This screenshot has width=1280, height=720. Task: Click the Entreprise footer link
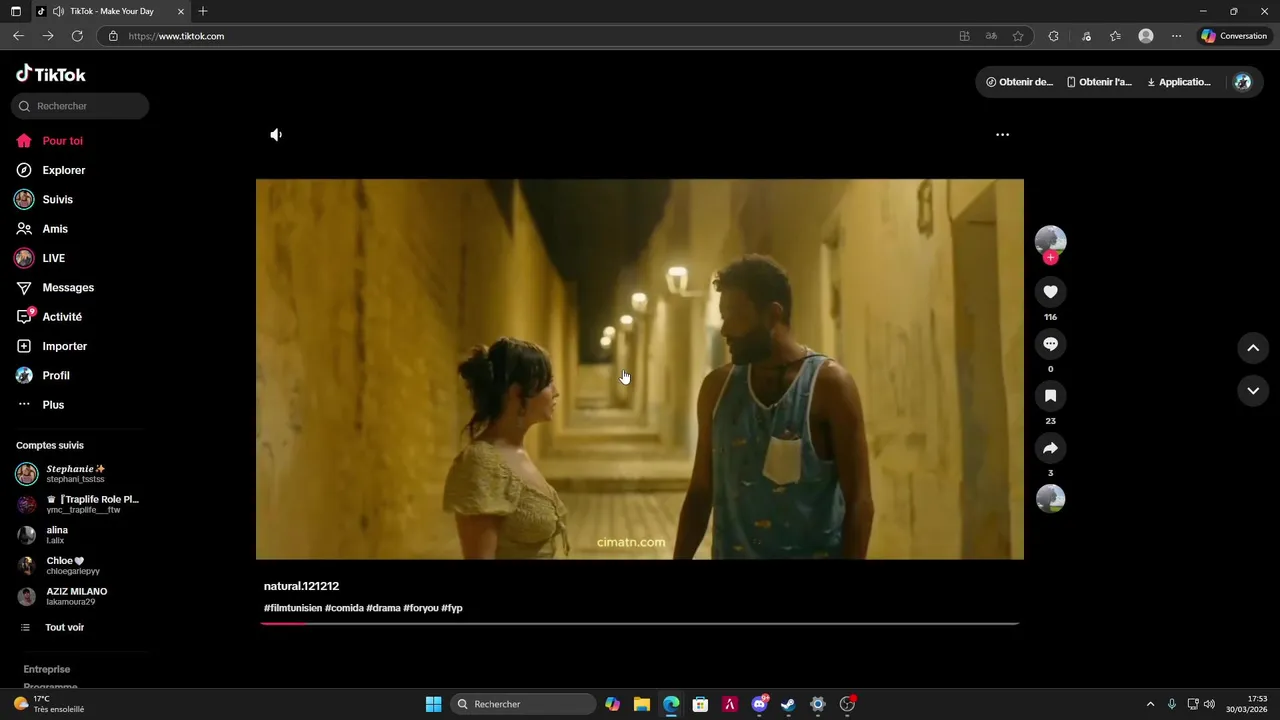click(47, 669)
